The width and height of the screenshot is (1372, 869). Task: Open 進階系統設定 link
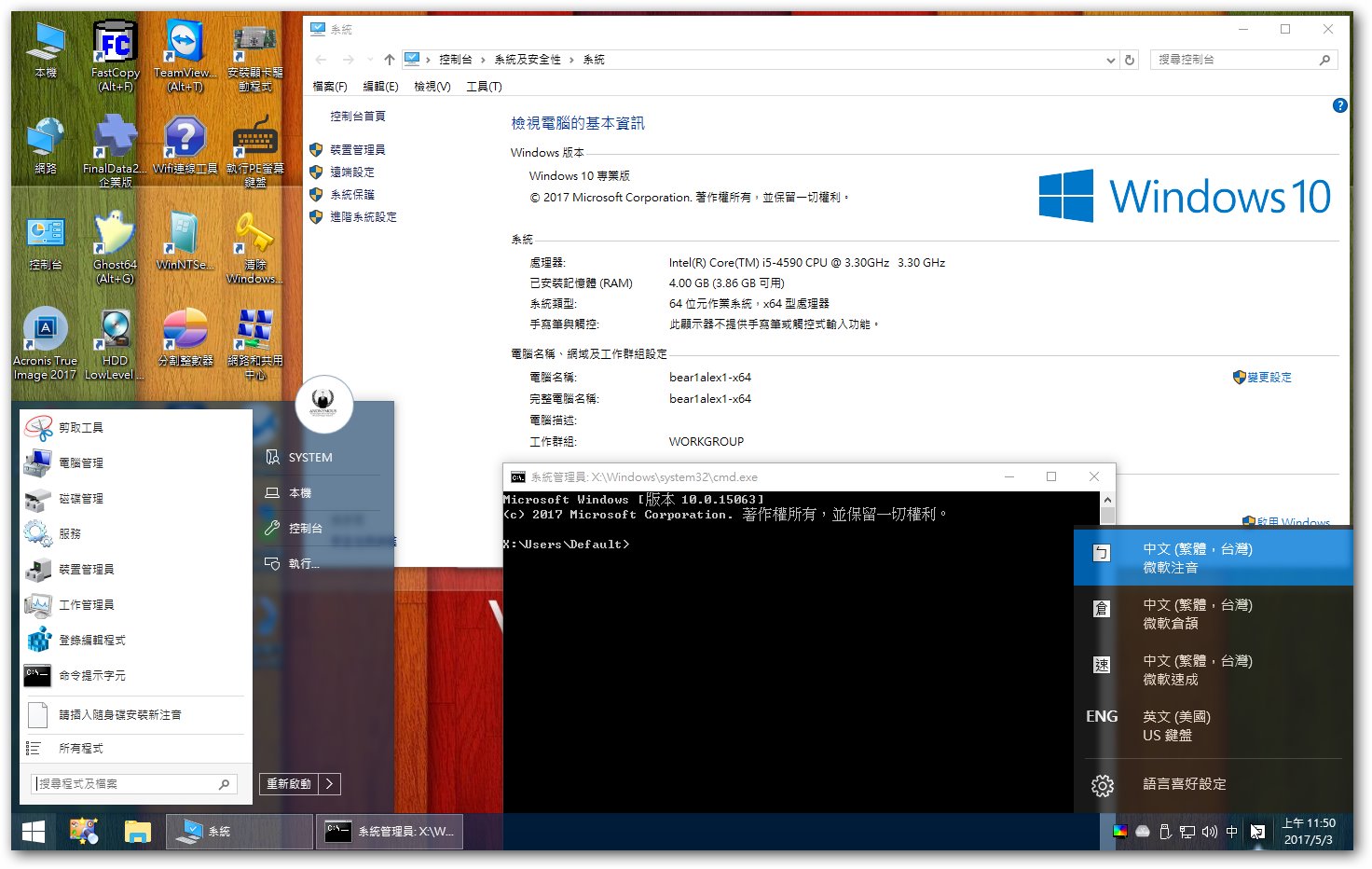click(x=364, y=217)
